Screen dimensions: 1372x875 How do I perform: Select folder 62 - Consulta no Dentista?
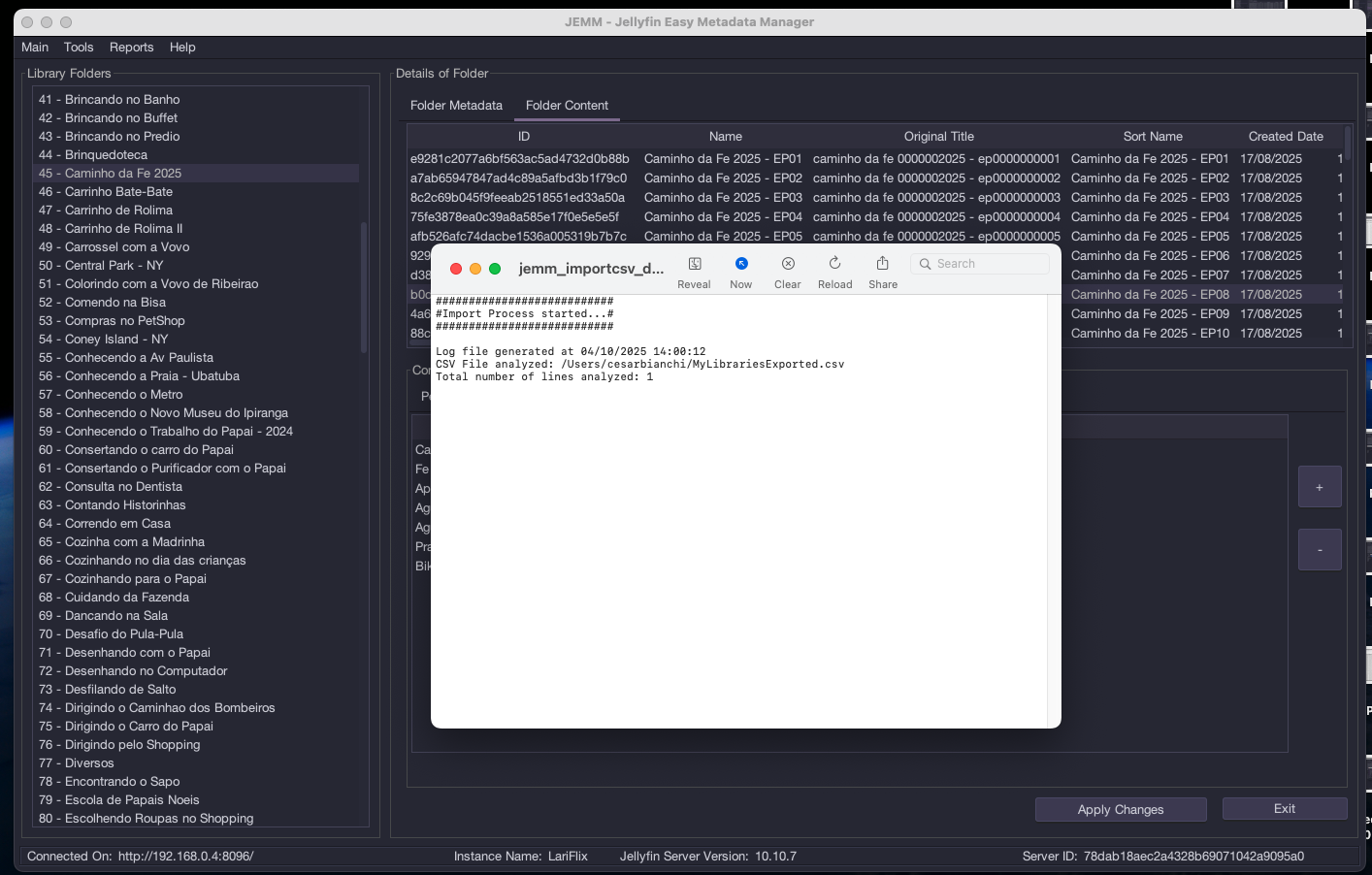(x=123, y=486)
